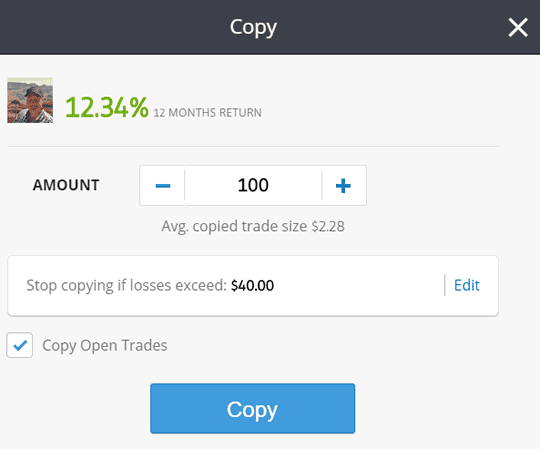540x449 pixels.
Task: Open the trader's profile photo
Action: click(x=30, y=100)
